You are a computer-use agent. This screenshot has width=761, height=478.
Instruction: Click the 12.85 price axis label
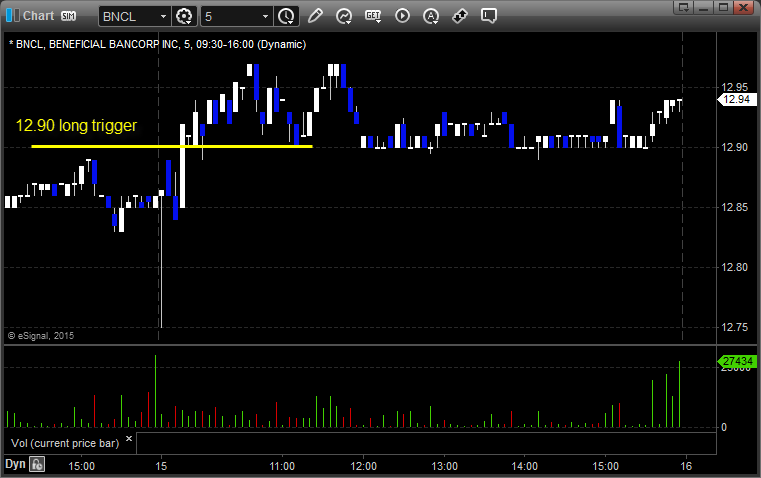(734, 207)
